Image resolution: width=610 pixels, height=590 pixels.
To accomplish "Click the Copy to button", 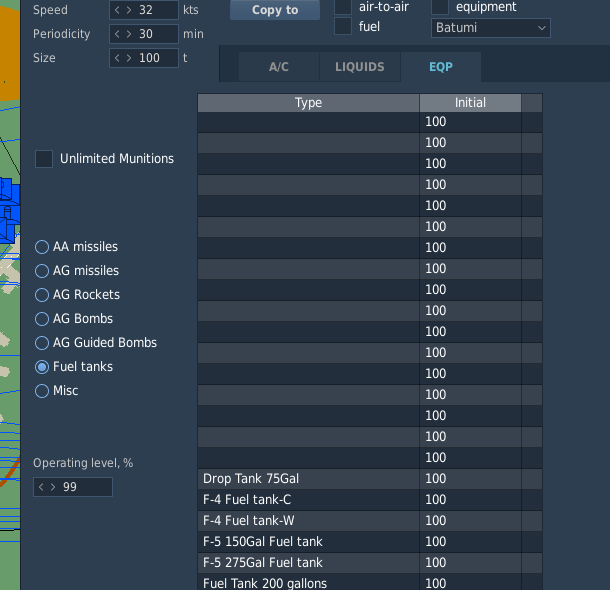I will (x=275, y=10).
